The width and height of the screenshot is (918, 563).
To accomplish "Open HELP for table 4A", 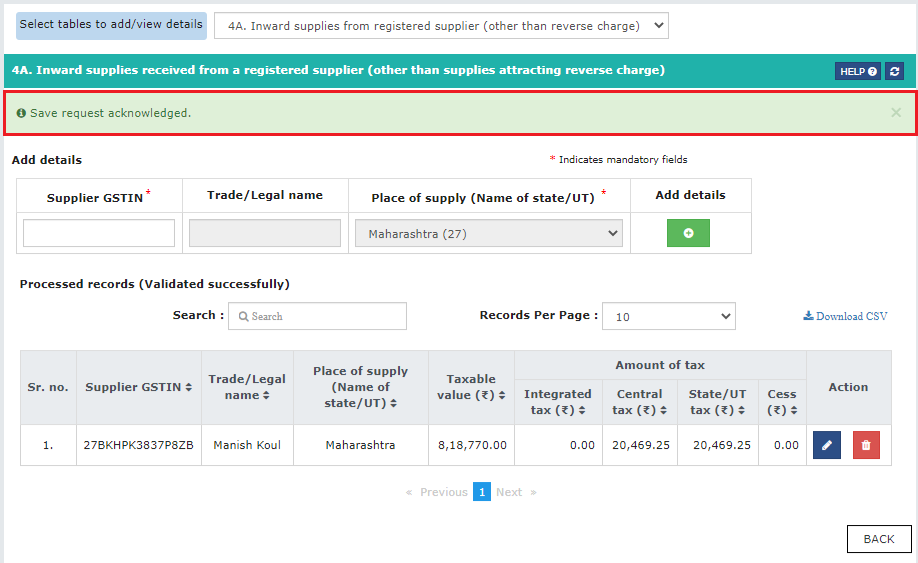I will 858,71.
